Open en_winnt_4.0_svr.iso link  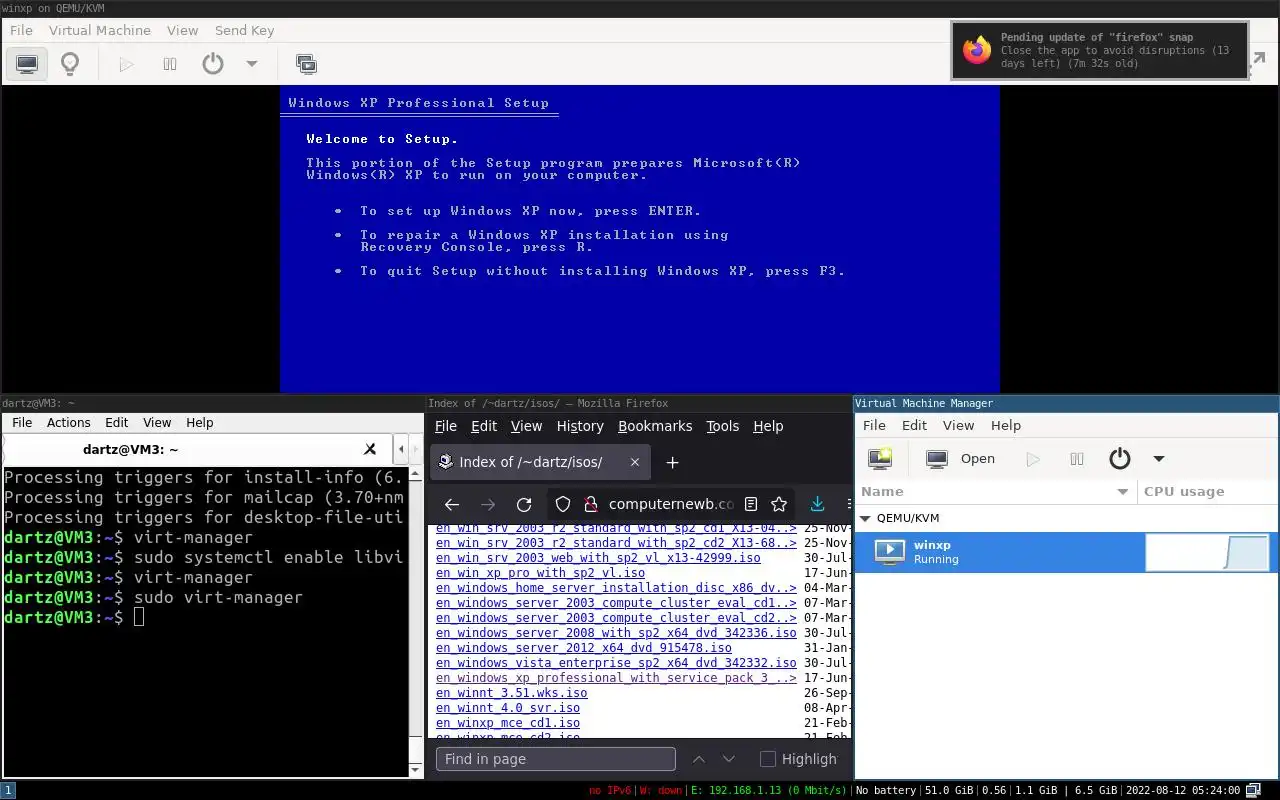tap(508, 708)
